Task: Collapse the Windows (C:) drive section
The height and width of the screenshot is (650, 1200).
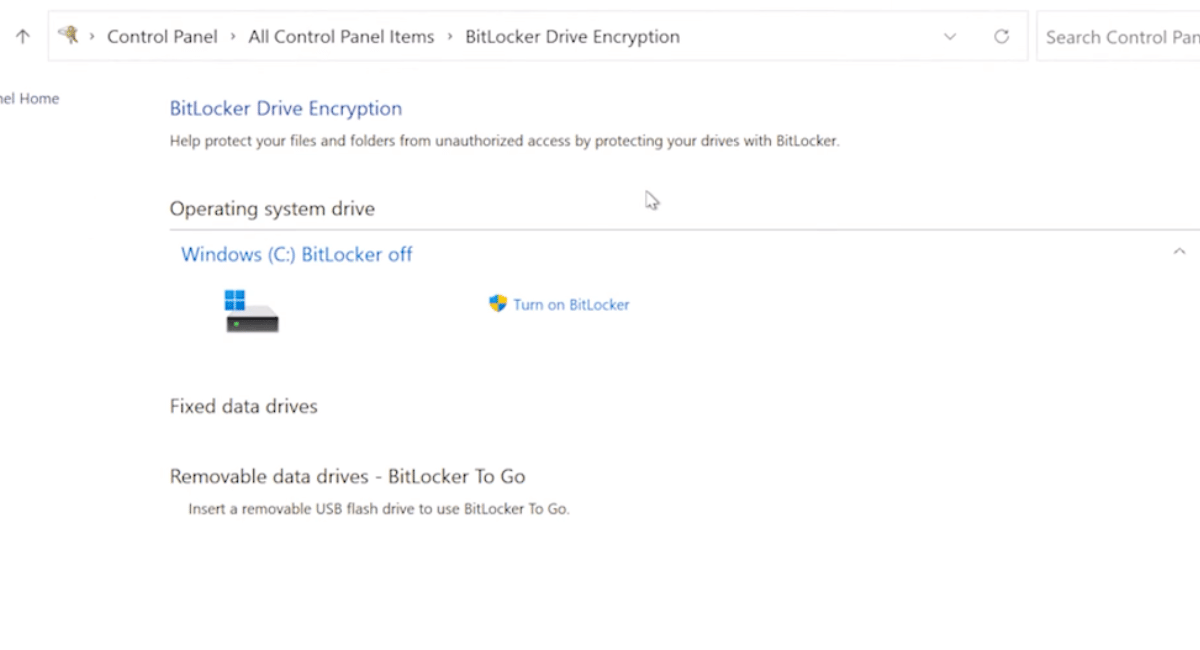Action: [1179, 252]
